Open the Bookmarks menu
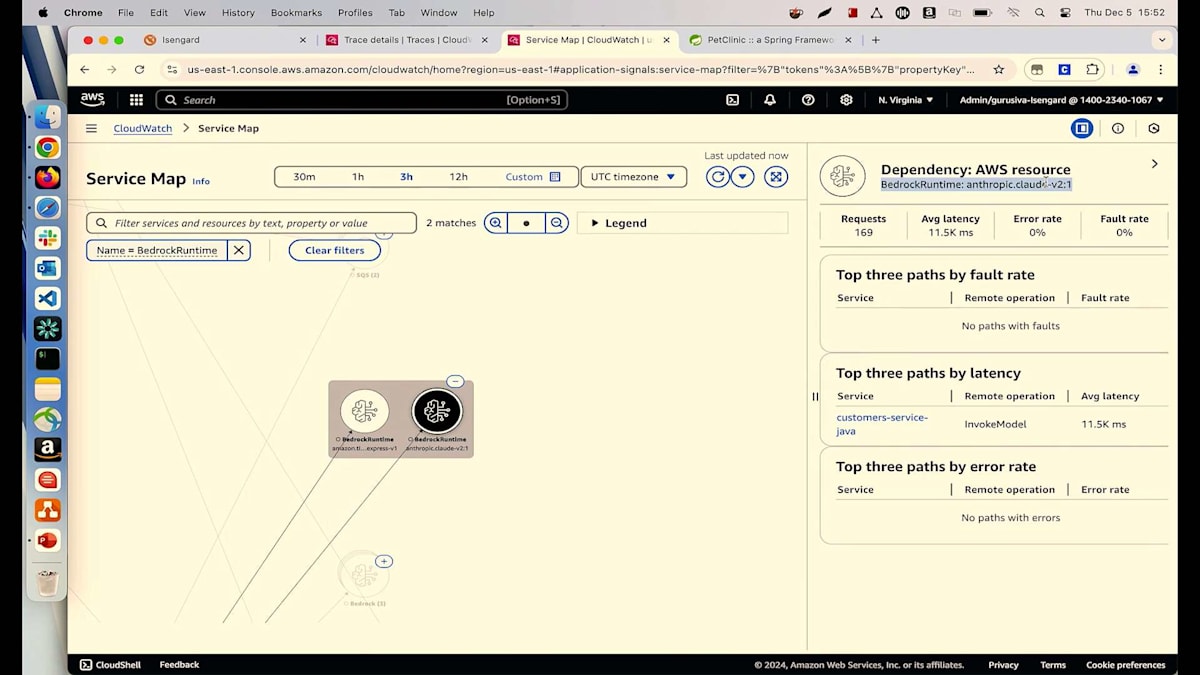Viewport: 1200px width, 675px height. (297, 13)
